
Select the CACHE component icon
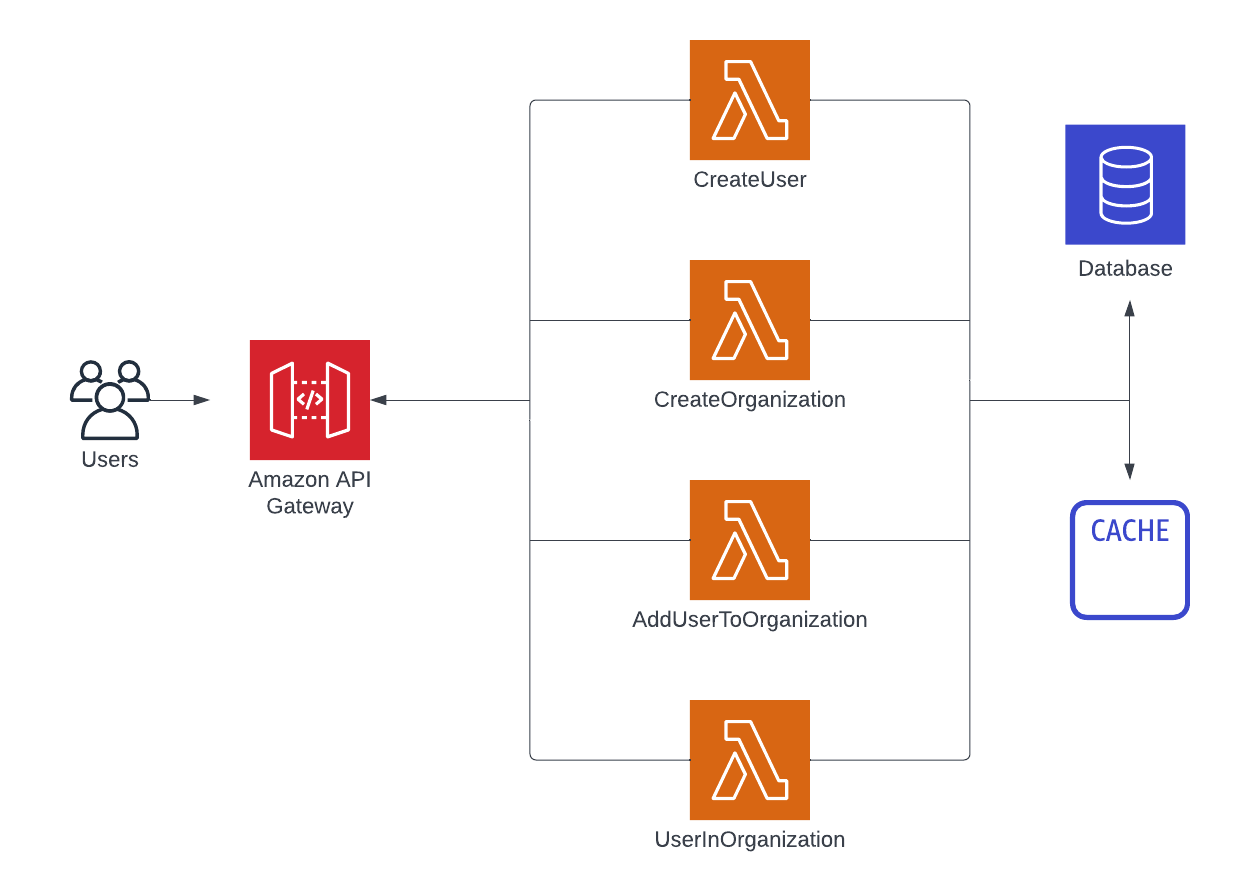click(x=1128, y=560)
